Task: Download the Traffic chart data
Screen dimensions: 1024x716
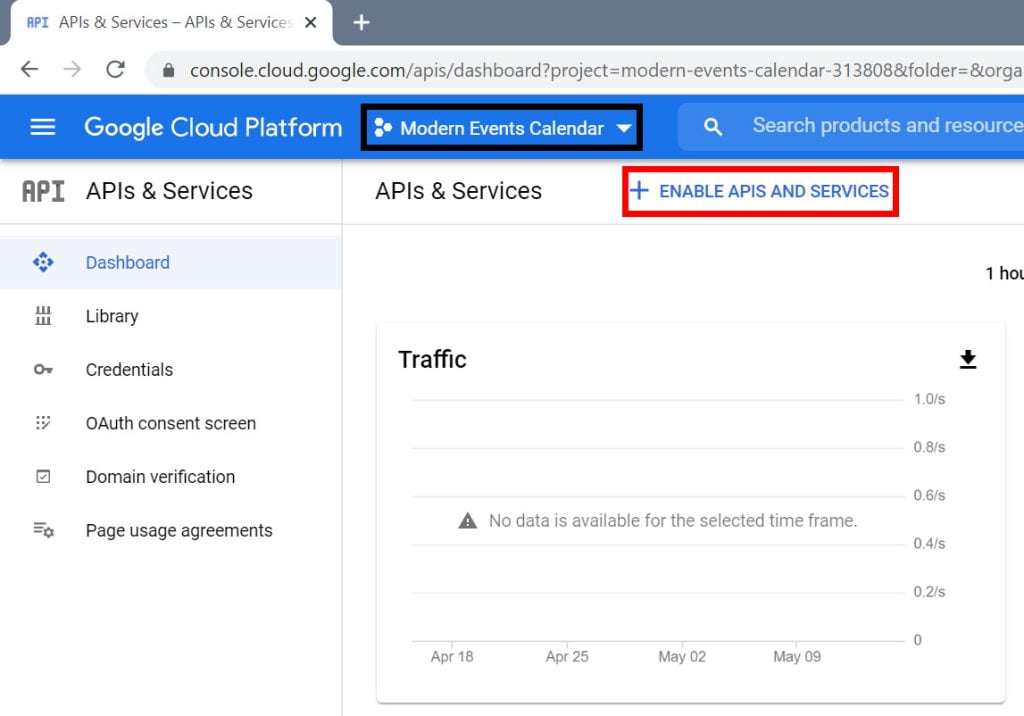Action: coord(967,359)
